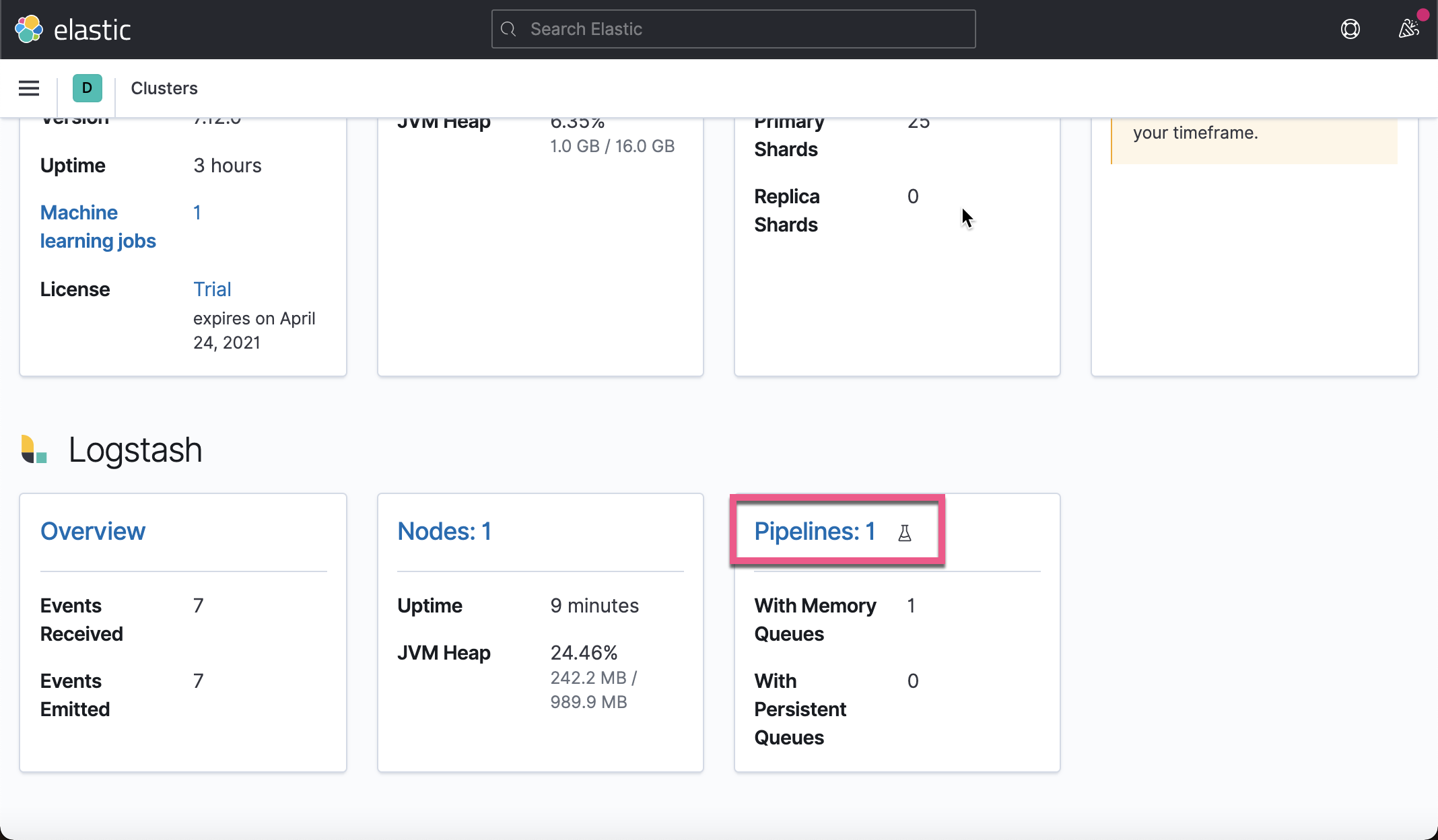Open the help lifebuoy icon
Image resolution: width=1438 pixels, height=840 pixels.
coord(1350,29)
